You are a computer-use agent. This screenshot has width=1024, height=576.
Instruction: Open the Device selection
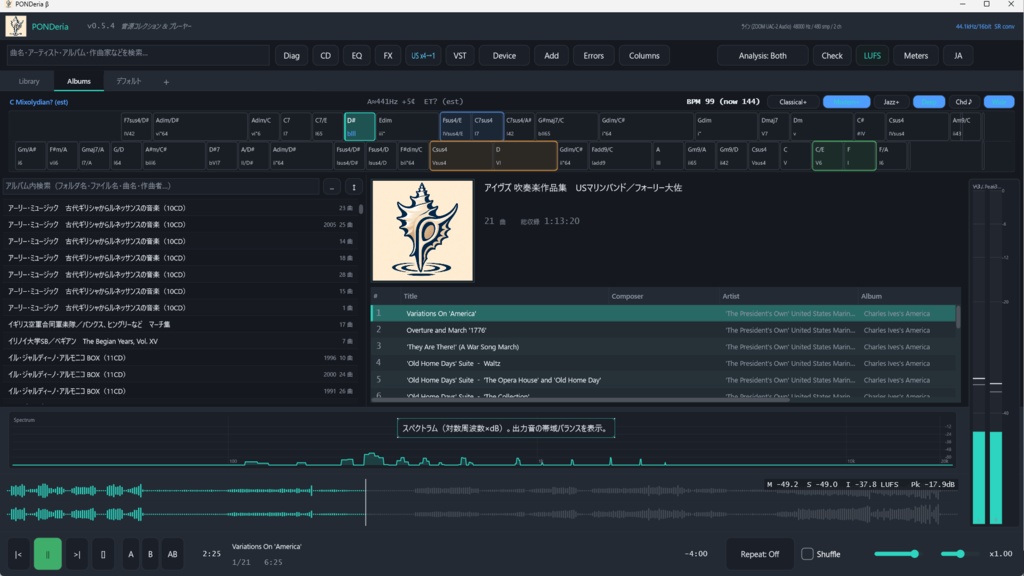click(504, 56)
